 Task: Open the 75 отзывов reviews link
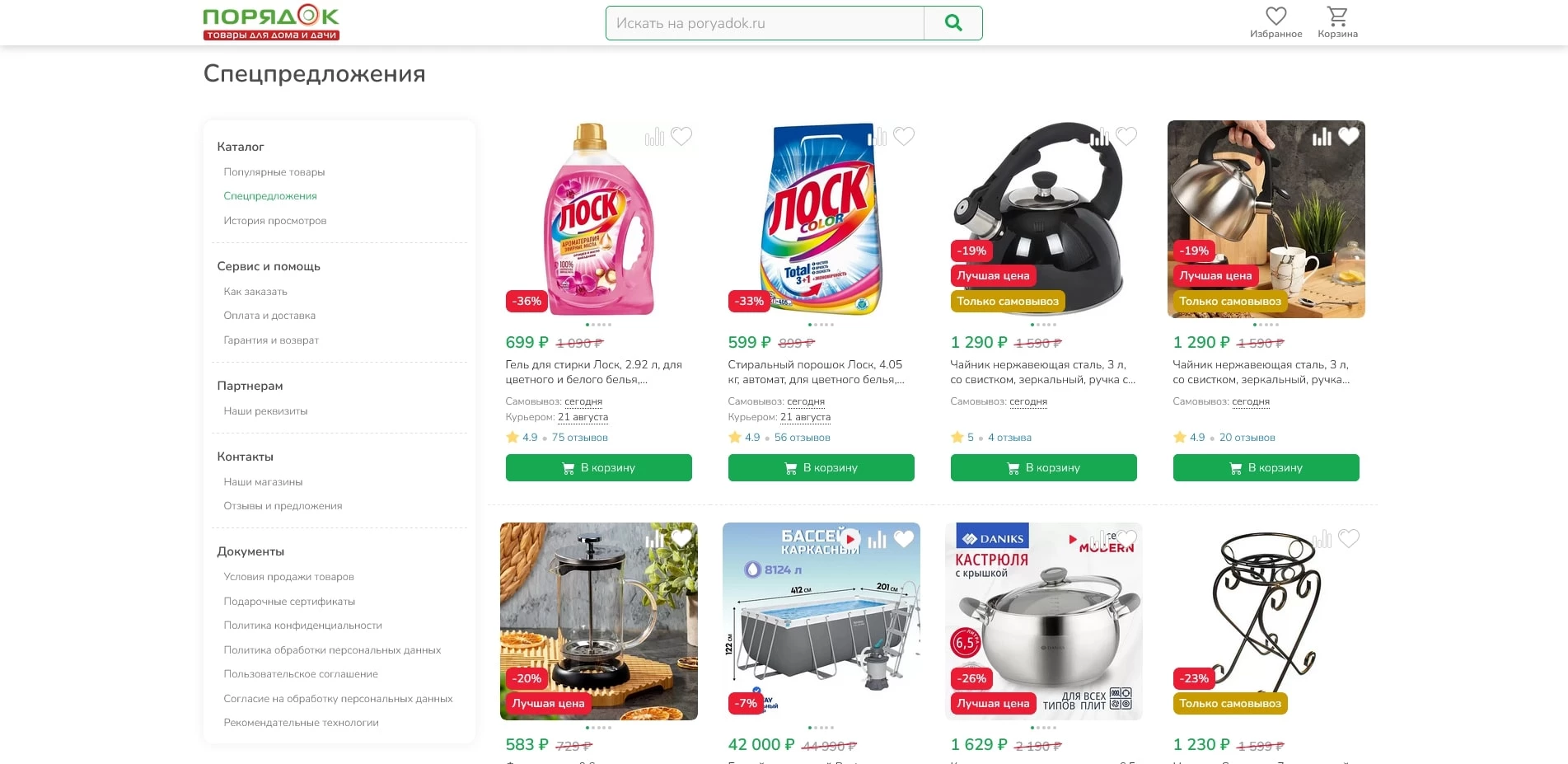coord(579,438)
